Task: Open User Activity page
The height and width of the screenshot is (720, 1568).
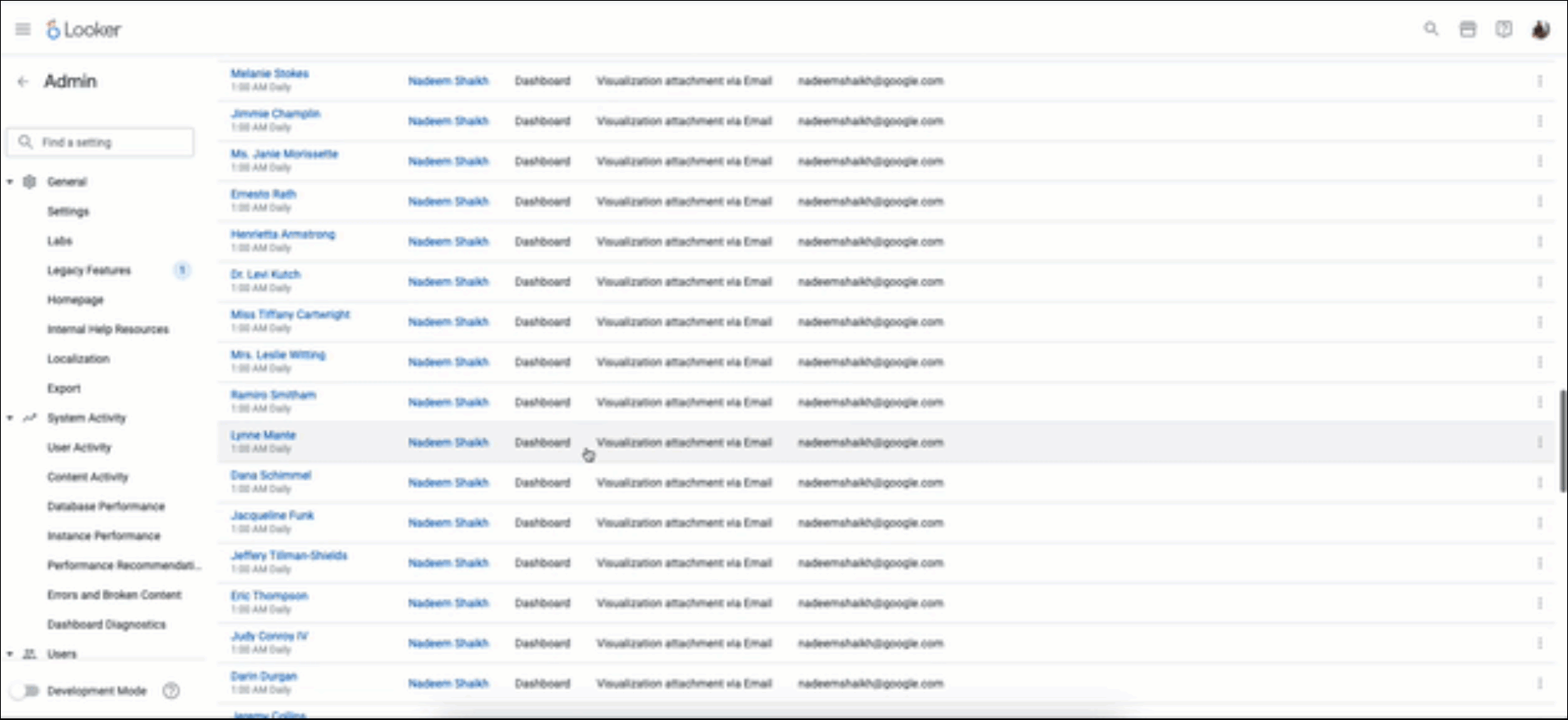Action: coord(79,448)
